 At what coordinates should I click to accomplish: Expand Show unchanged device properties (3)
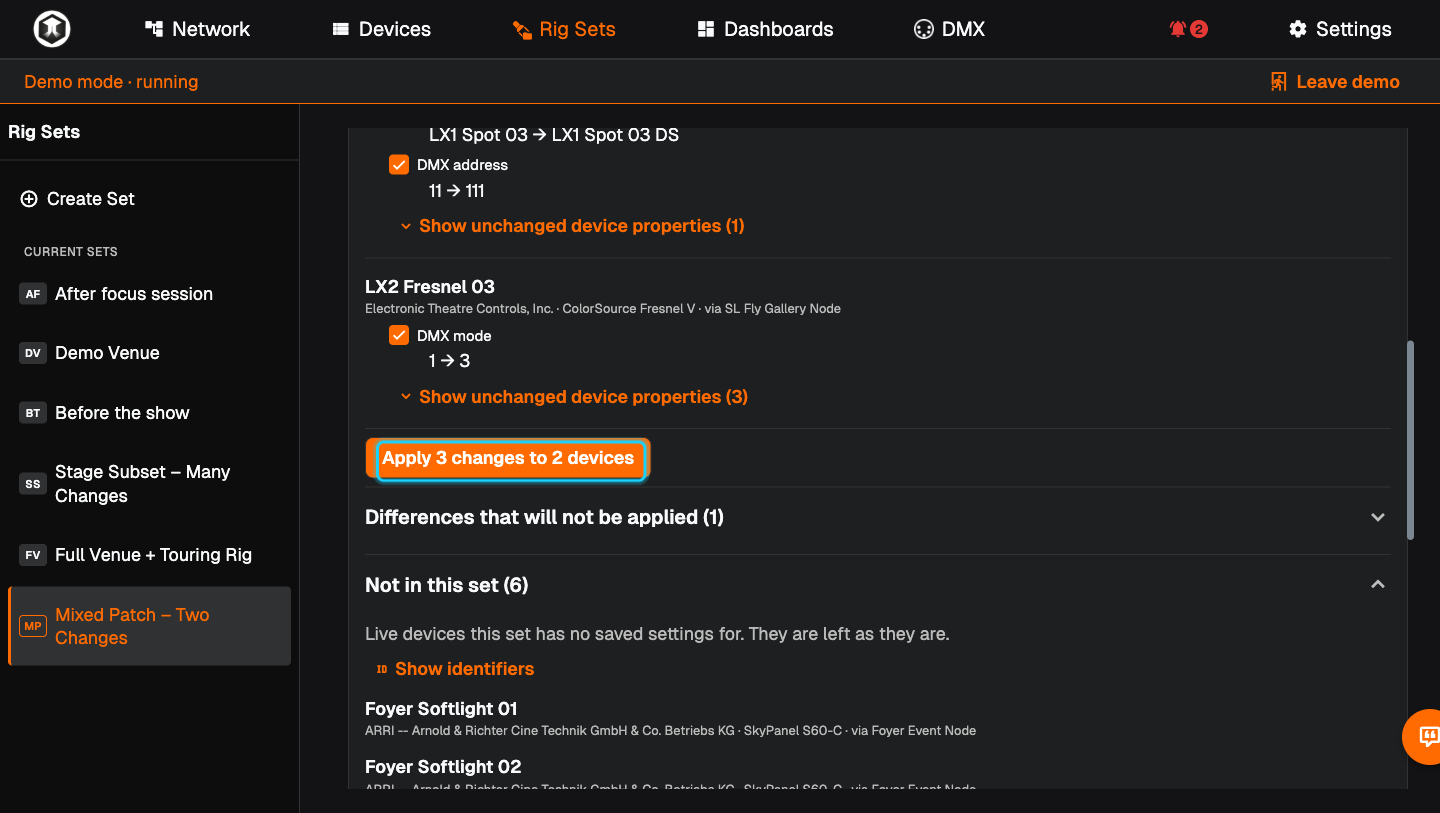[x=574, y=397]
